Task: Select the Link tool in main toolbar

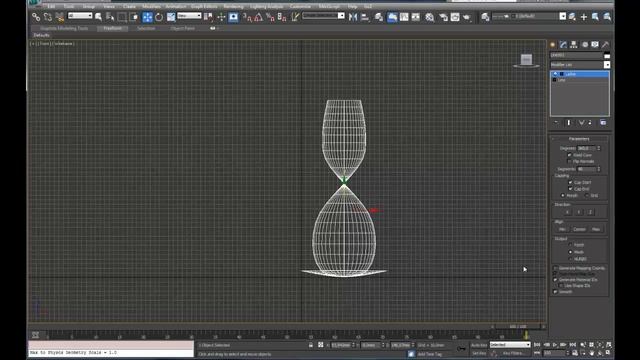Action: [x=36, y=17]
